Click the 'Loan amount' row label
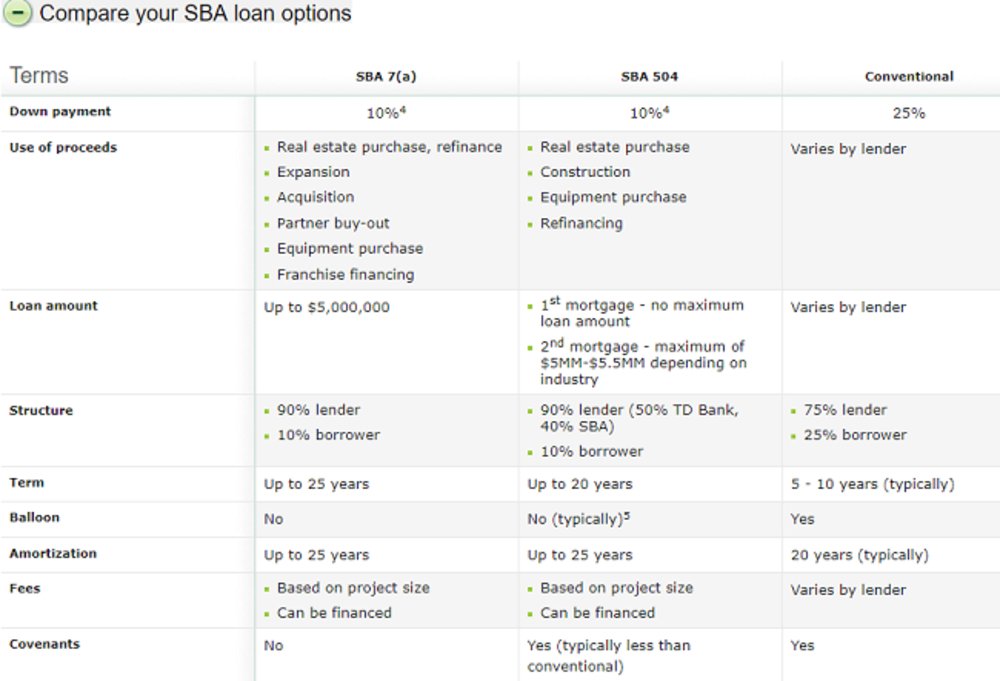The image size is (1000, 681). coord(53,306)
